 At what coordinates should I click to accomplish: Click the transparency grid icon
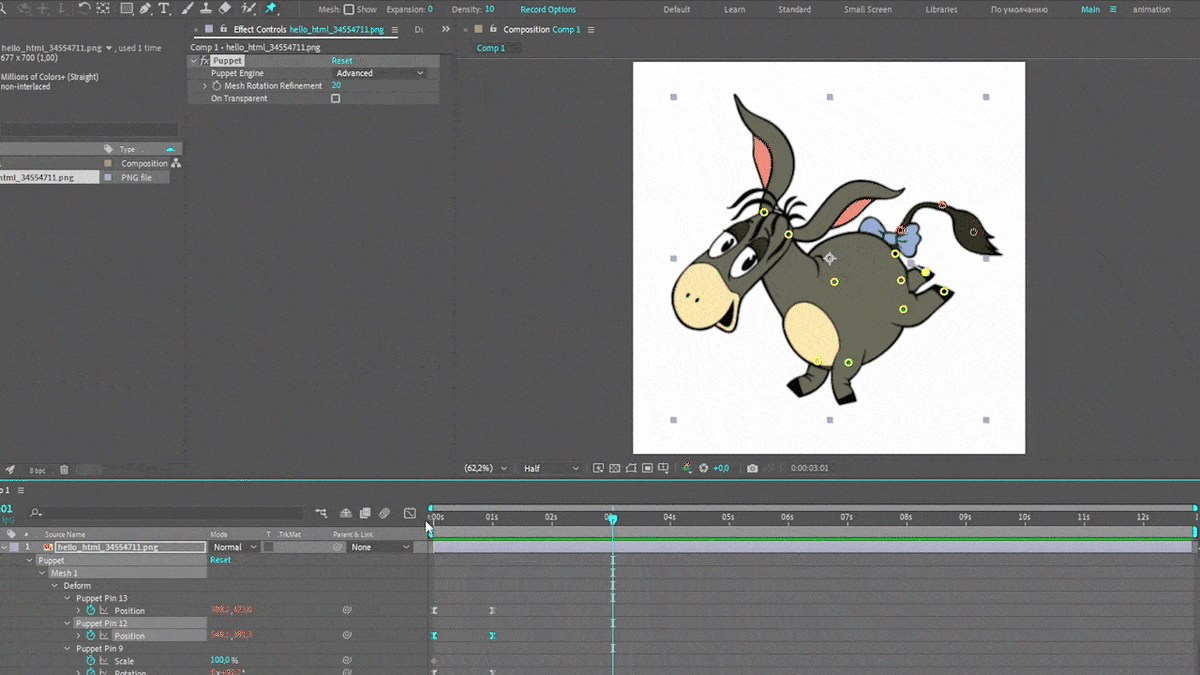615,468
